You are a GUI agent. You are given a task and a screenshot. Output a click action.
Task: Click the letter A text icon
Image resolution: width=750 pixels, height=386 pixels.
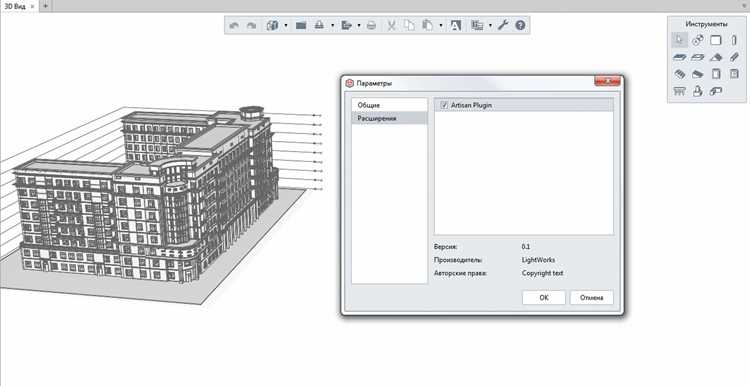pos(455,25)
